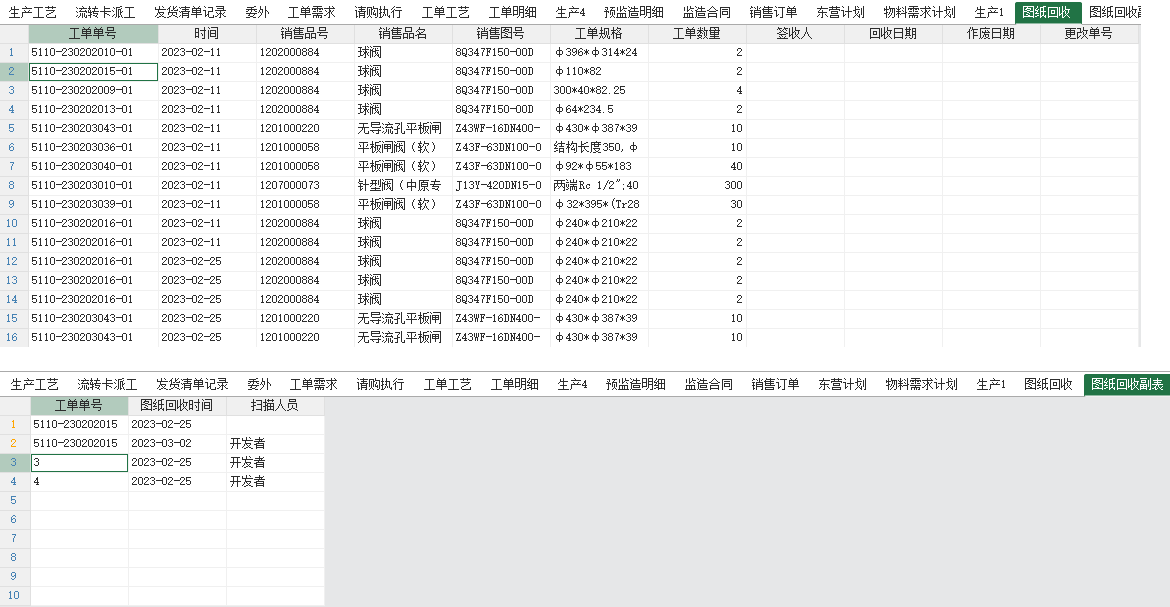The image size is (1170, 607).
Task: Open 监造合同 tab in the lower sheet
Action: [709, 385]
